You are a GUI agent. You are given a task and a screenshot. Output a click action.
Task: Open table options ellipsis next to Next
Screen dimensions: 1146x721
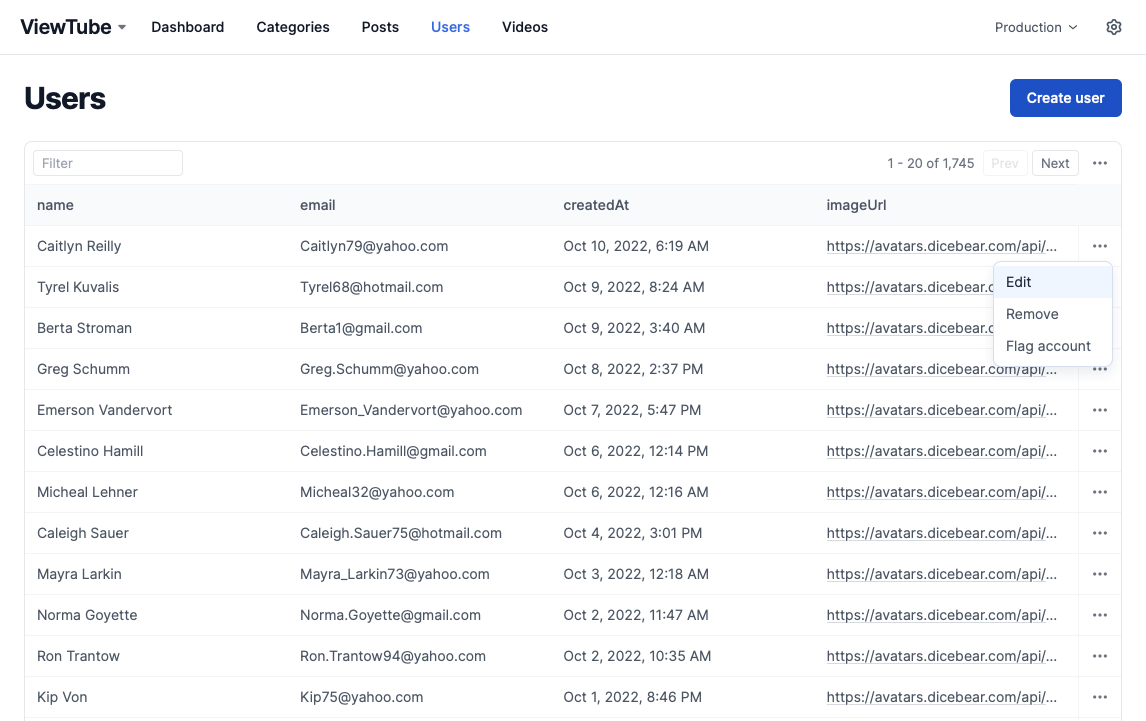(1100, 163)
